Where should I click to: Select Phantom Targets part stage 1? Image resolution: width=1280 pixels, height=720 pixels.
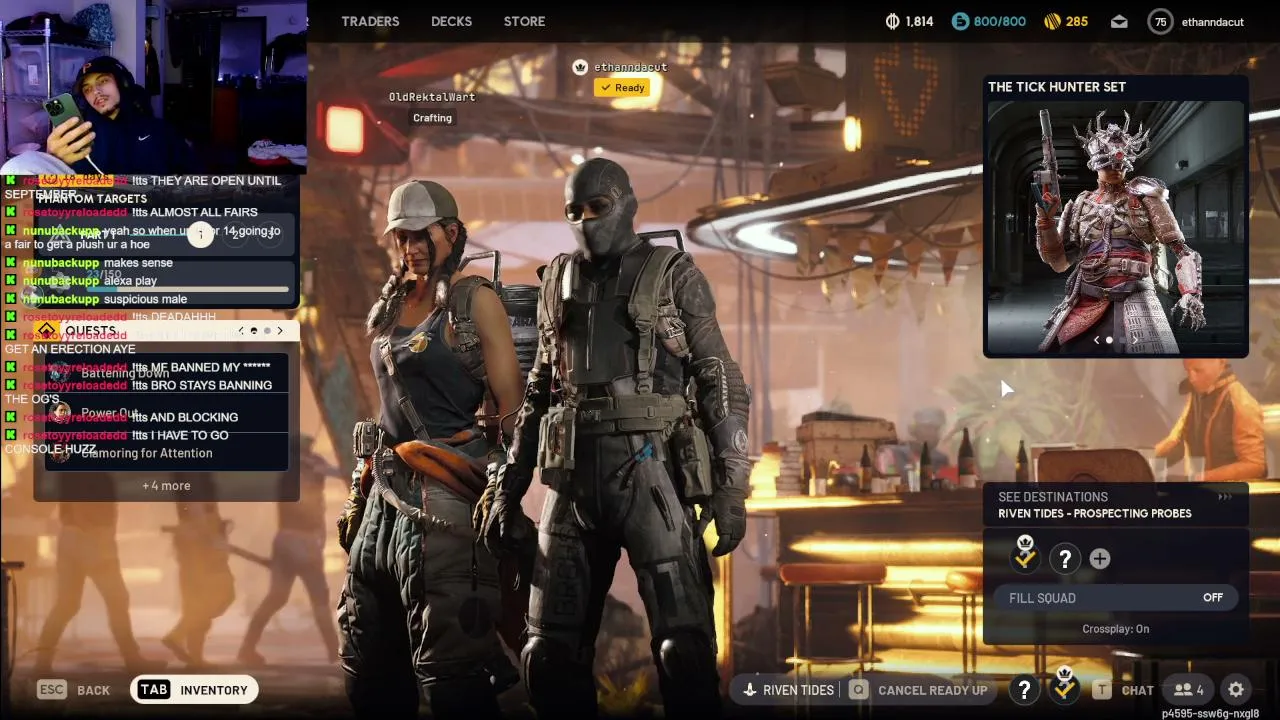pyautogui.click(x=201, y=234)
